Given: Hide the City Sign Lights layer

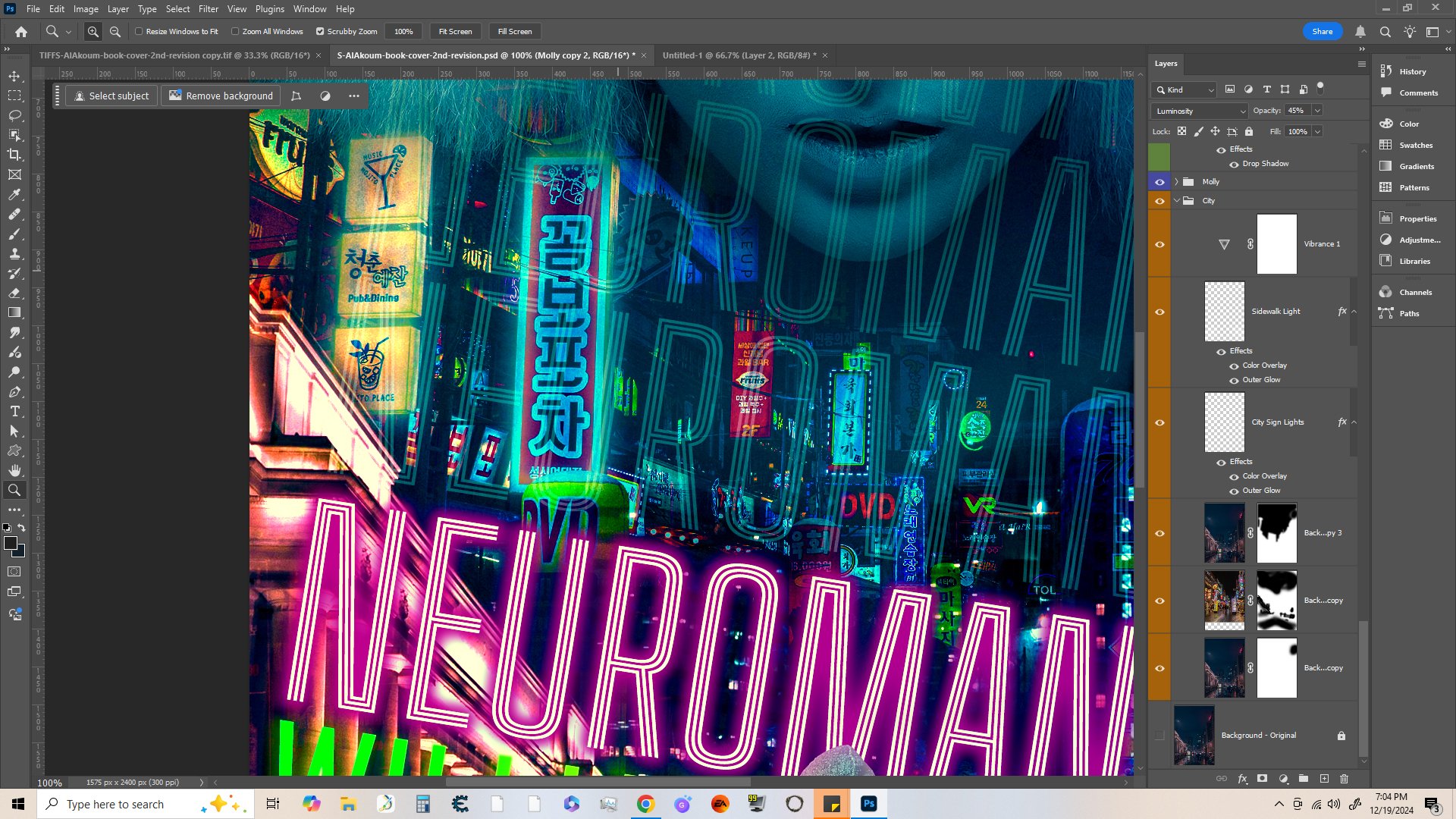Looking at the screenshot, I should click(x=1159, y=422).
